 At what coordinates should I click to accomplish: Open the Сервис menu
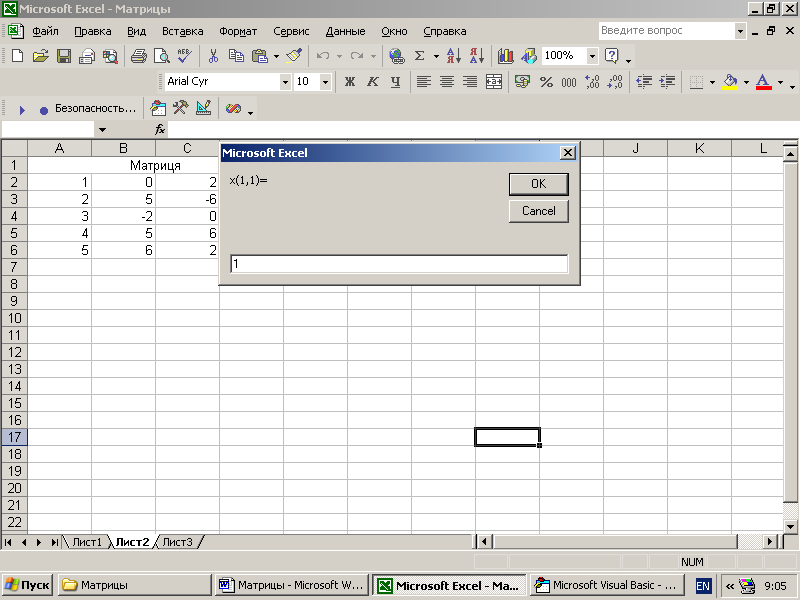tap(291, 31)
